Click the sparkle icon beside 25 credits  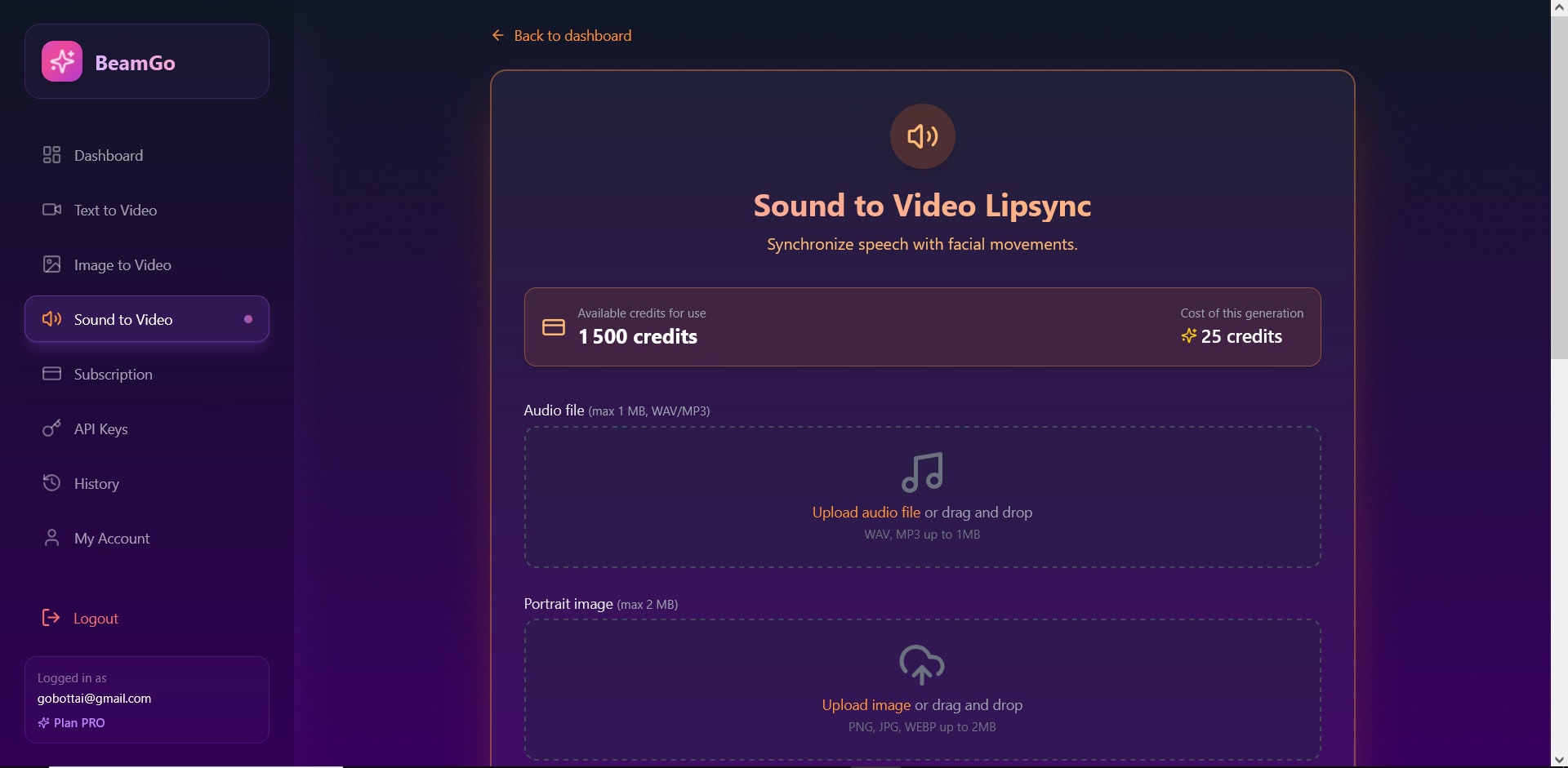coord(1189,335)
